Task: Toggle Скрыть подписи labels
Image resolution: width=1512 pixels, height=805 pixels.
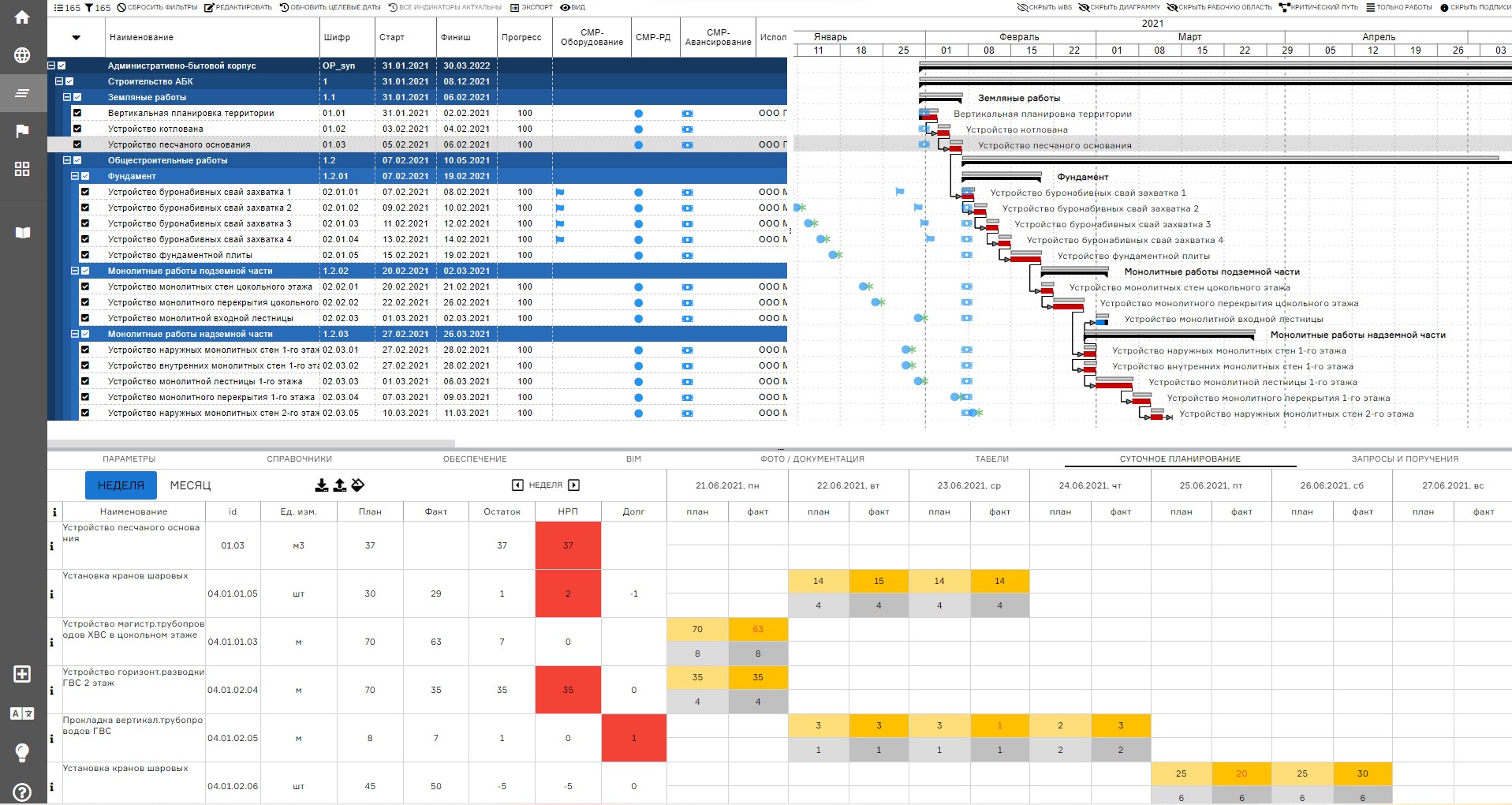Action: [1476, 7]
